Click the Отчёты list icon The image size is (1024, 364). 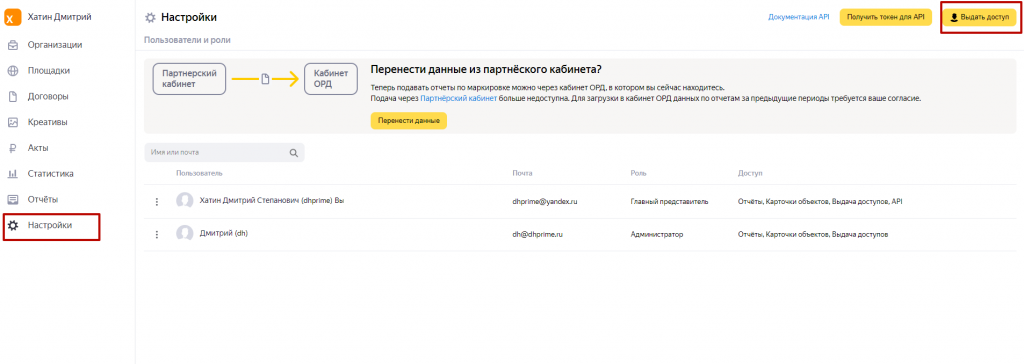12,199
